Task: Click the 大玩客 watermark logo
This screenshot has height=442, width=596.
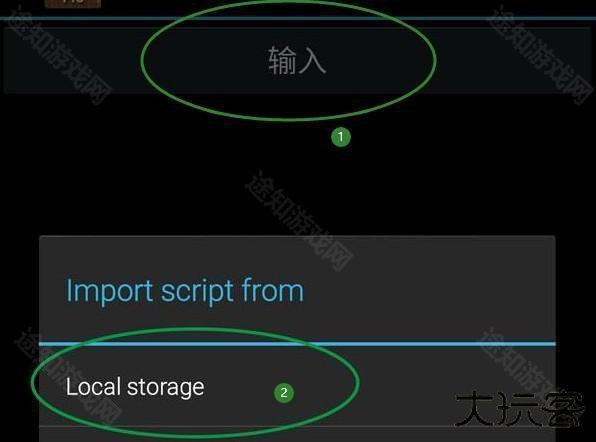Action: [519, 408]
